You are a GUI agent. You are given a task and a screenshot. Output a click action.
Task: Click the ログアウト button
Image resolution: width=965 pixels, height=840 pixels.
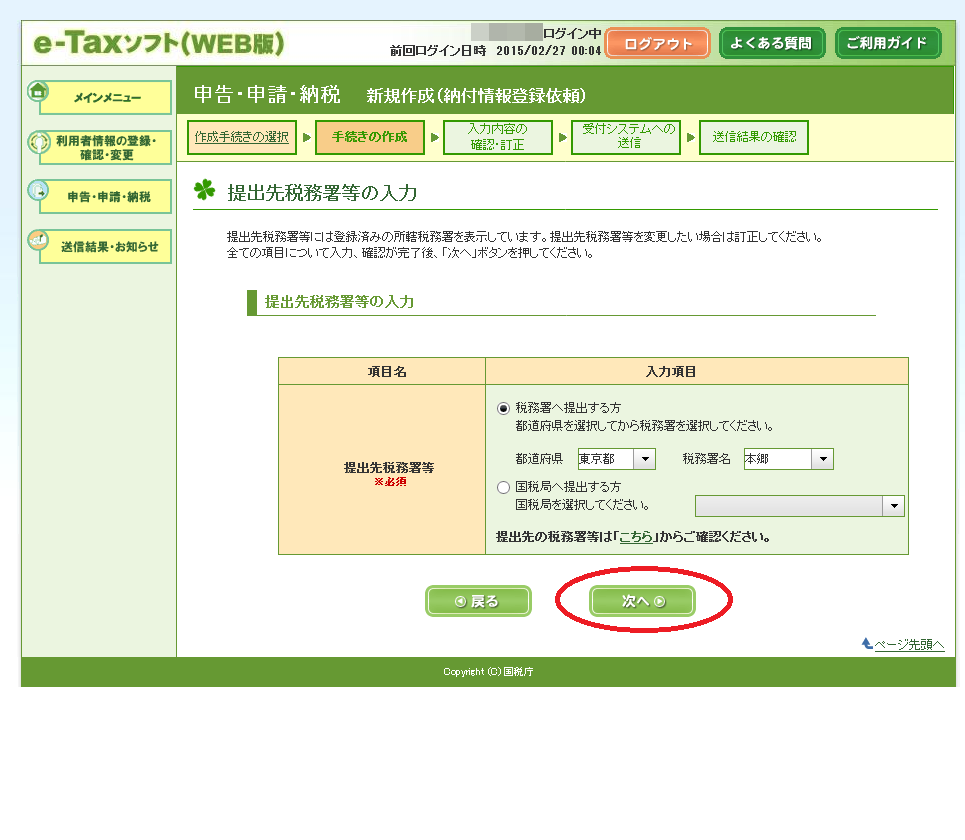point(657,44)
